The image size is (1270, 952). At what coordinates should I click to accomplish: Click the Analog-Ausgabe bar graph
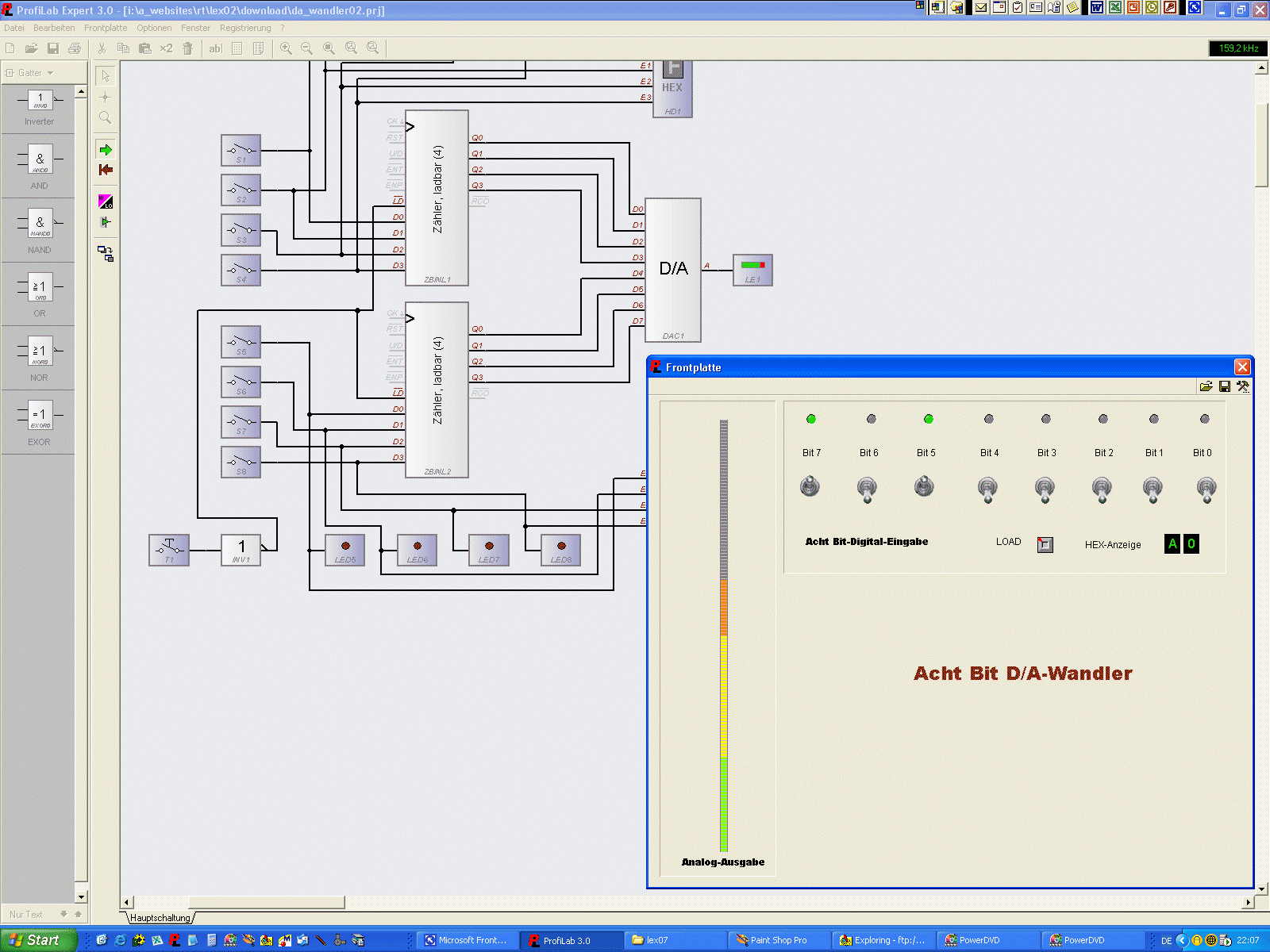pyautogui.click(x=724, y=635)
